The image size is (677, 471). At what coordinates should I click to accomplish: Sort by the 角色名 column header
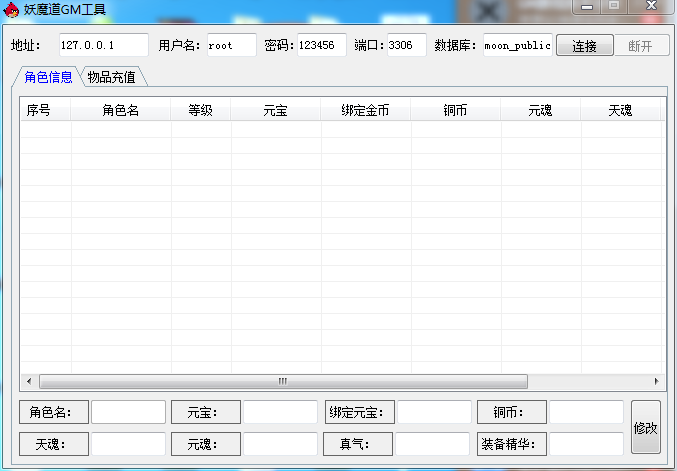click(120, 110)
